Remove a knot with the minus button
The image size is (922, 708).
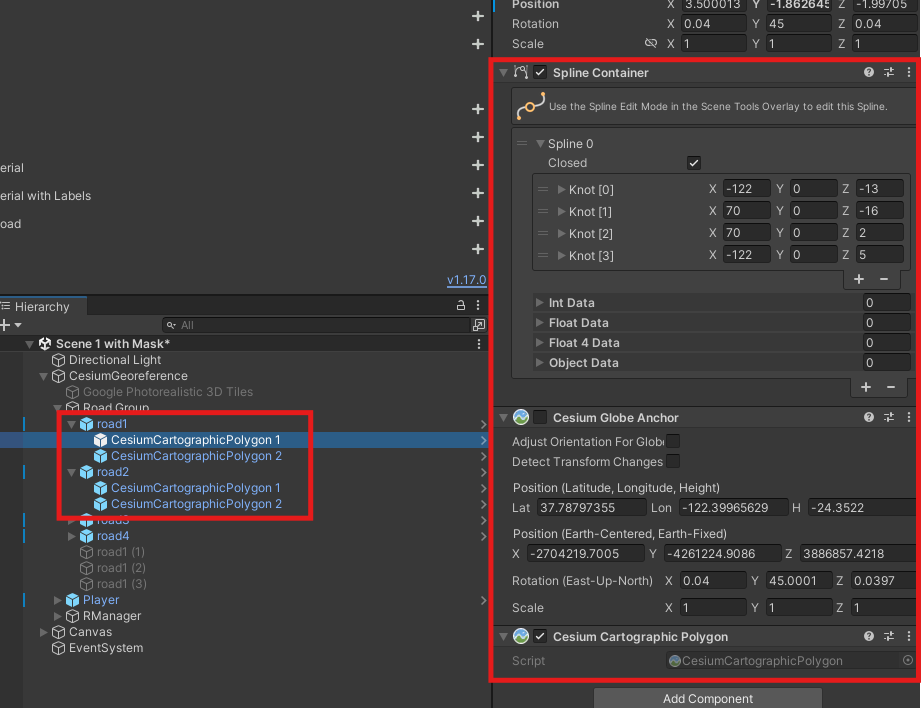[x=884, y=279]
